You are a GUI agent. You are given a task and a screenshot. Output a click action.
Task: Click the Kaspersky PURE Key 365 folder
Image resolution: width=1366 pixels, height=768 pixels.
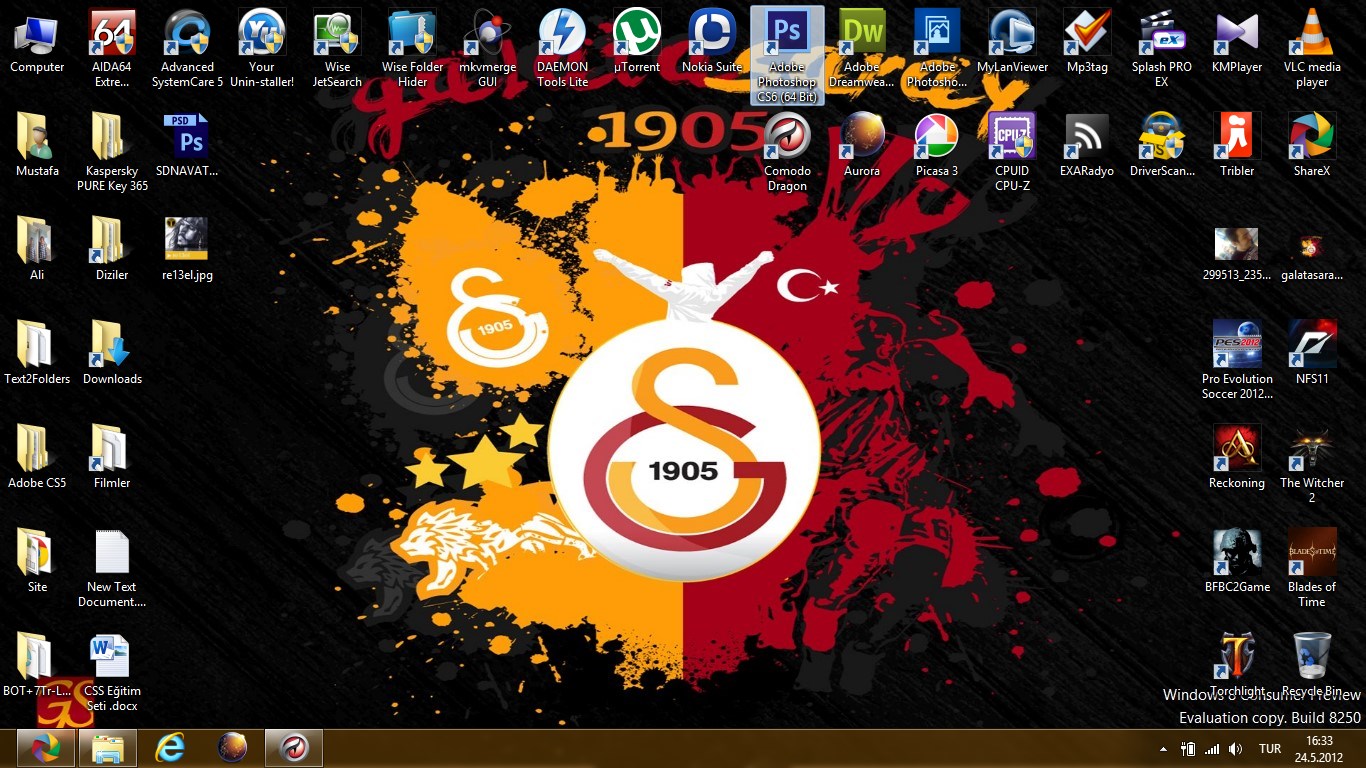click(x=112, y=152)
